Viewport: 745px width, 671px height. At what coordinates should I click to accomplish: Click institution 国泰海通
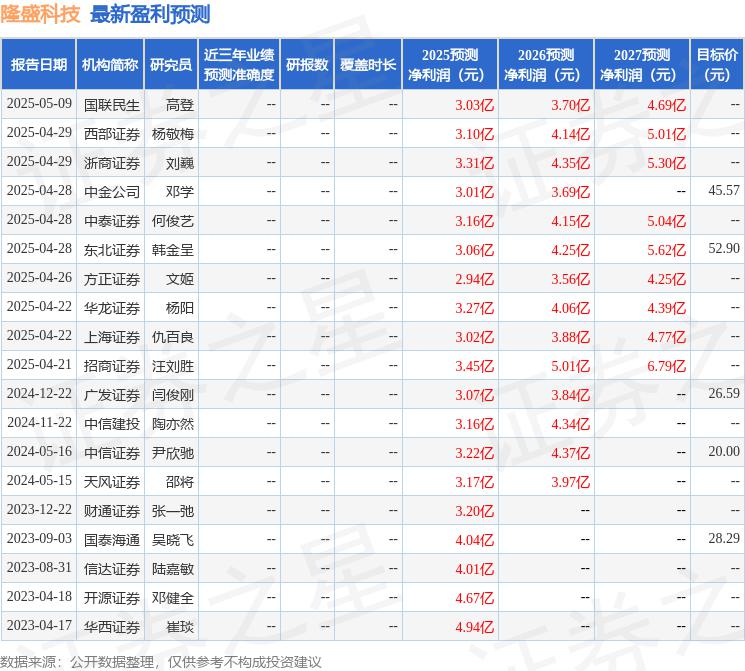tap(112, 540)
